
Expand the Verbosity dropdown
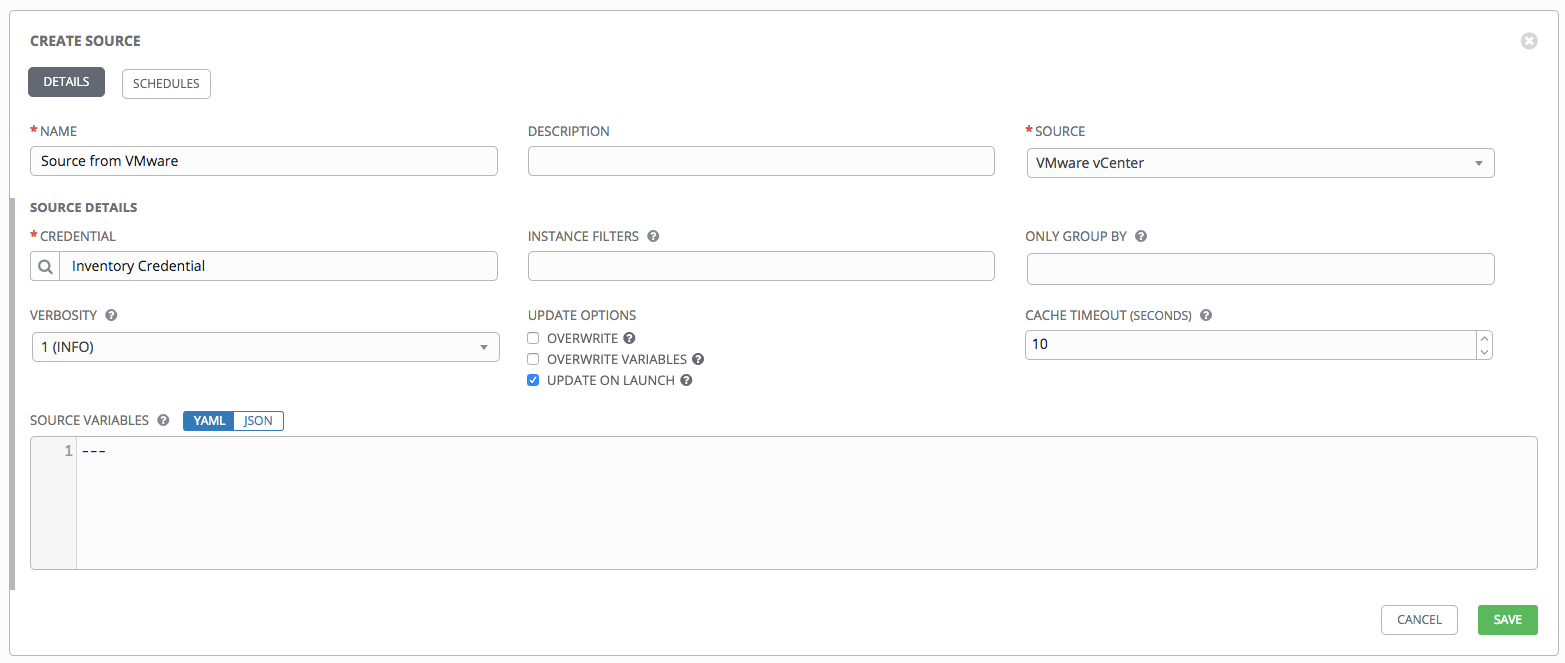tap(265, 347)
